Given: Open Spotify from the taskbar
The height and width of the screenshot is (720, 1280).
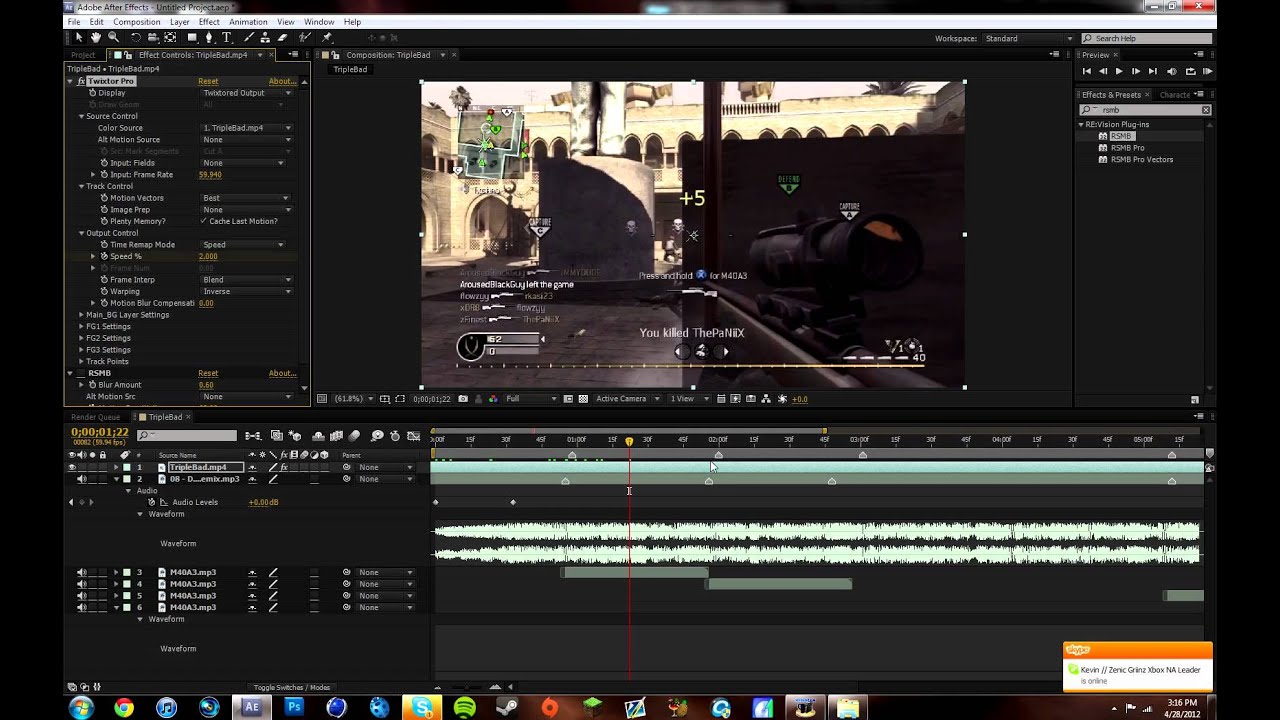Looking at the screenshot, I should (465, 707).
